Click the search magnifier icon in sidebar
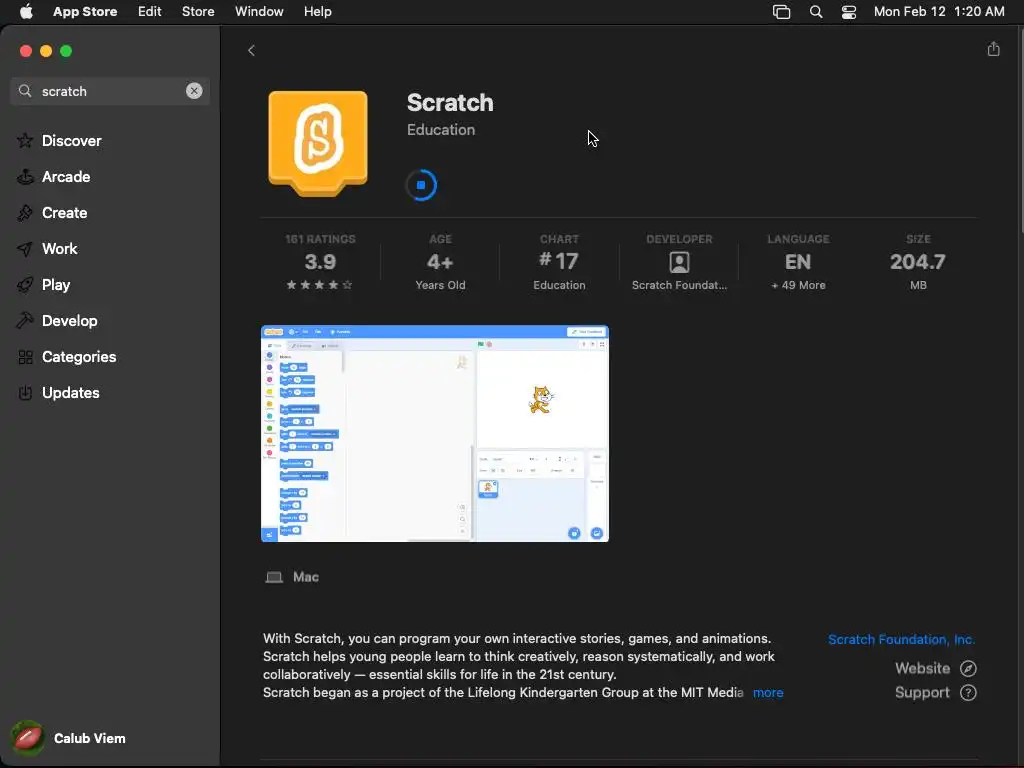The width and height of the screenshot is (1024, 768). 25,91
